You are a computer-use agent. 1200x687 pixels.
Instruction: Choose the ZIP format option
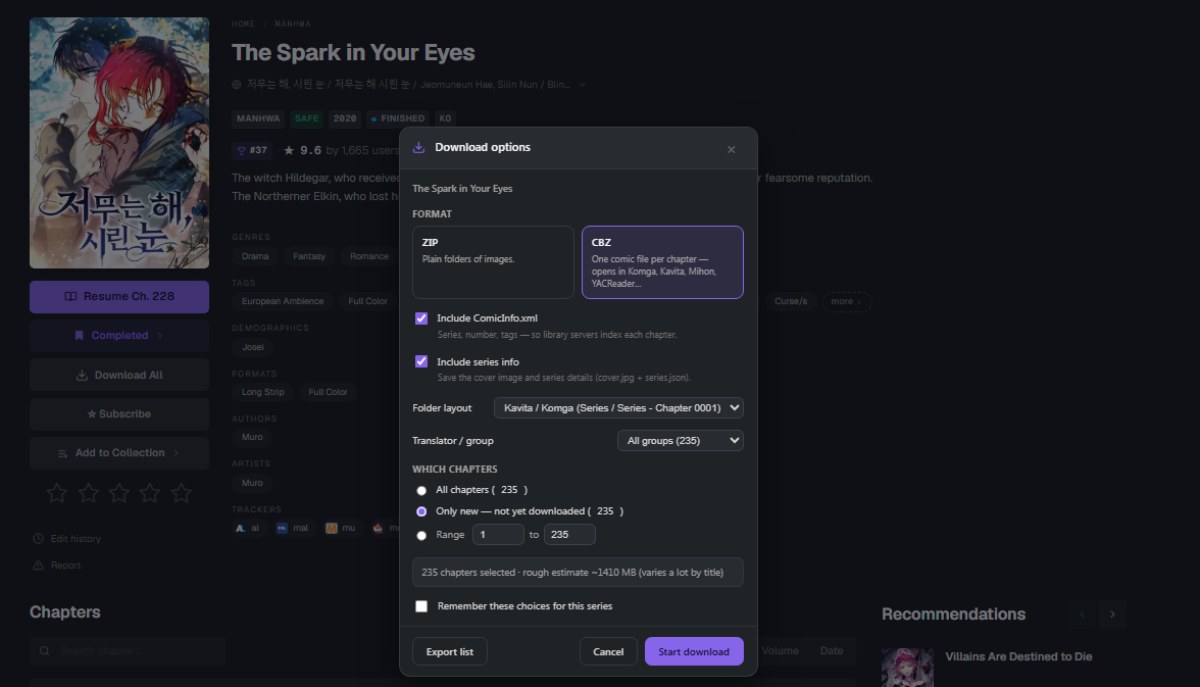(x=493, y=262)
